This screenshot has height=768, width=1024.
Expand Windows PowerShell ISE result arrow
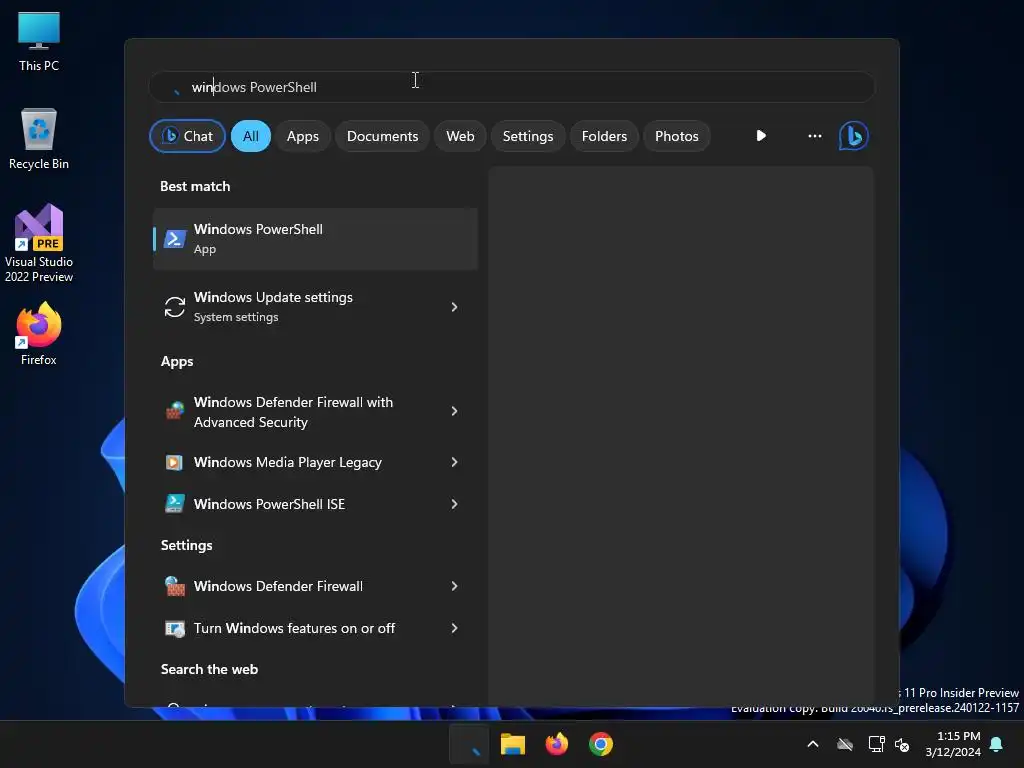click(x=454, y=504)
